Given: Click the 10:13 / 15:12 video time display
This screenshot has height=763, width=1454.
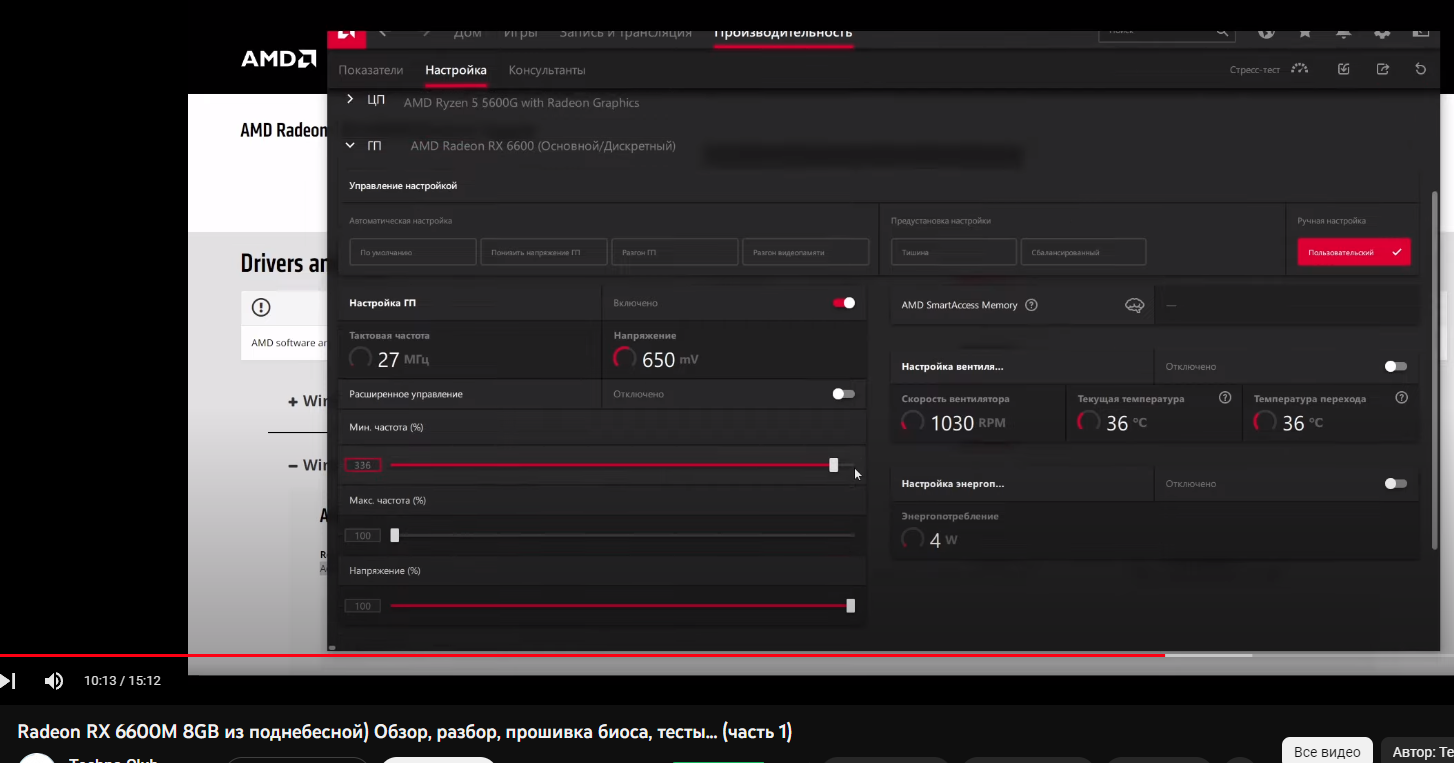Looking at the screenshot, I should (122, 681).
